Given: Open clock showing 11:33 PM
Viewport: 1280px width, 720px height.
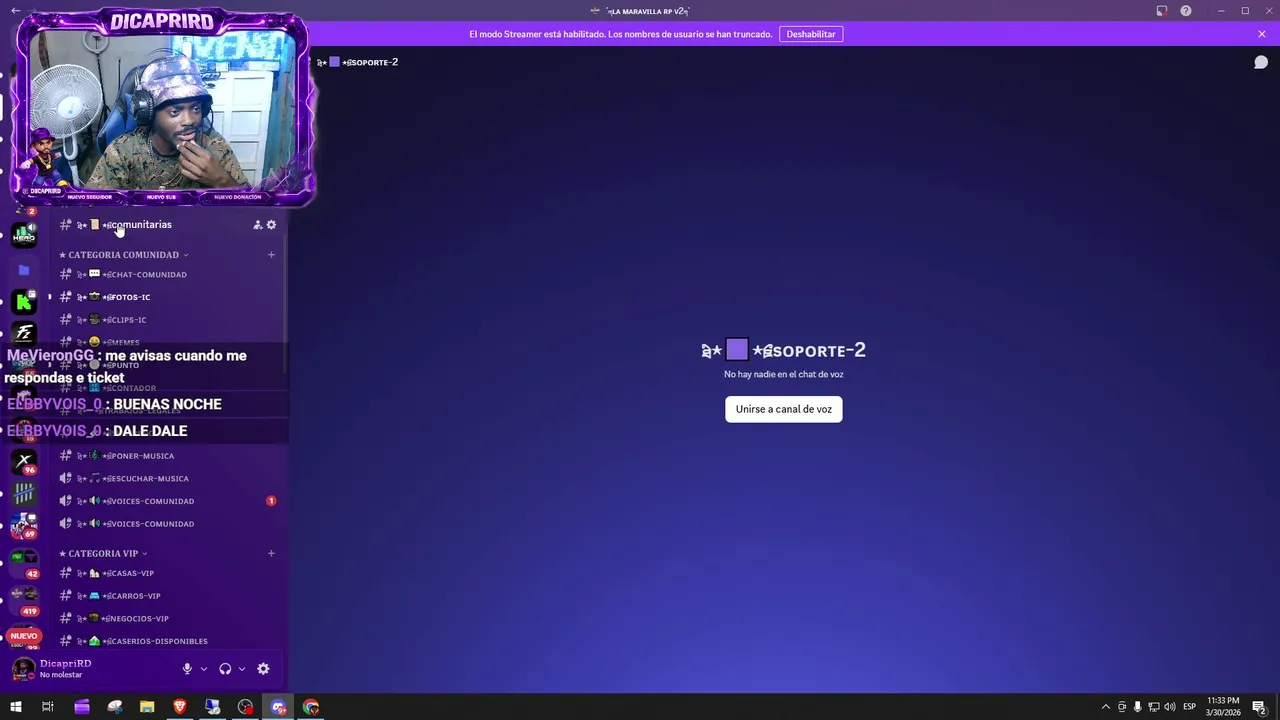Looking at the screenshot, I should point(1222,707).
